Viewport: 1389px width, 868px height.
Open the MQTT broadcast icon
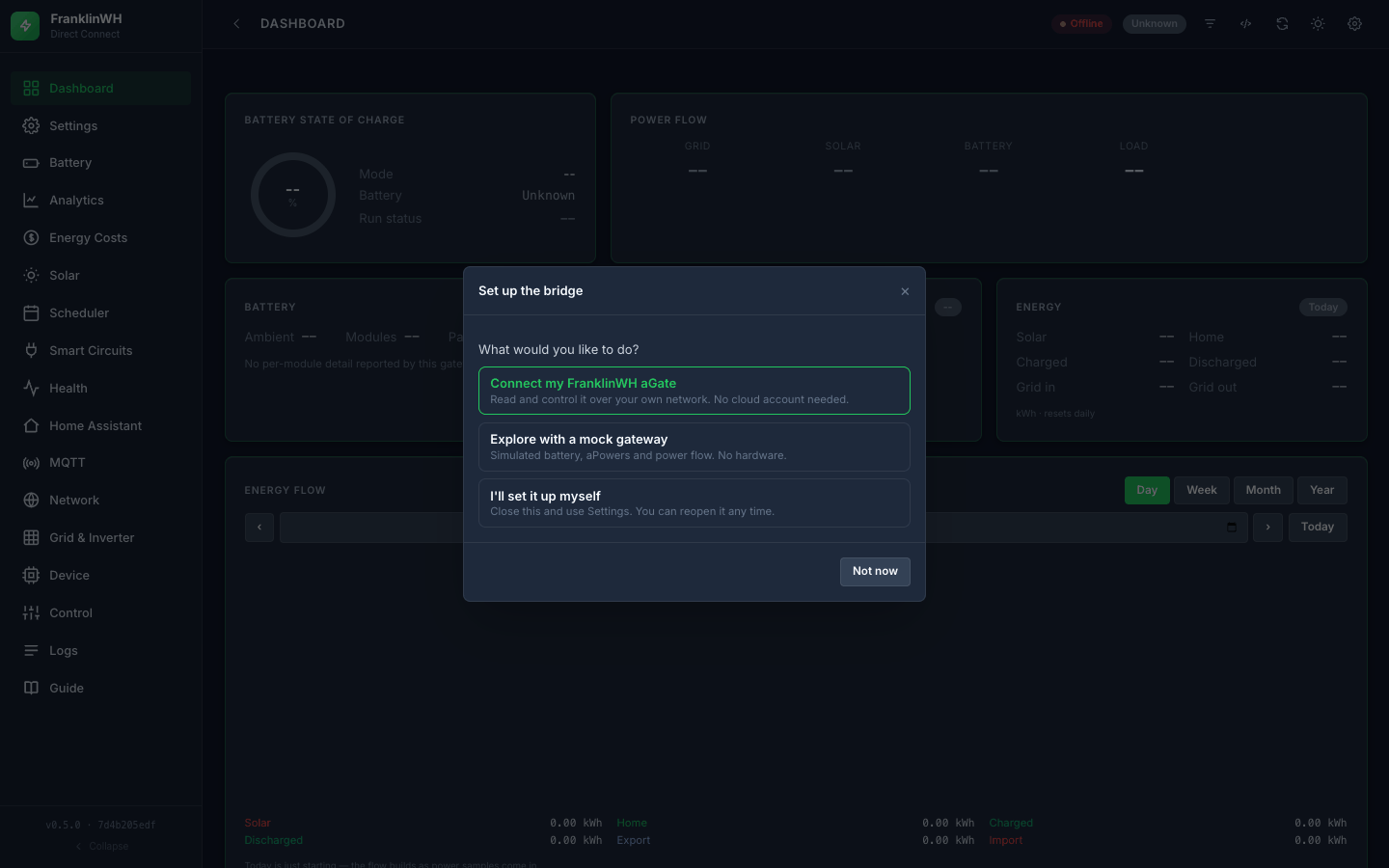(31, 463)
